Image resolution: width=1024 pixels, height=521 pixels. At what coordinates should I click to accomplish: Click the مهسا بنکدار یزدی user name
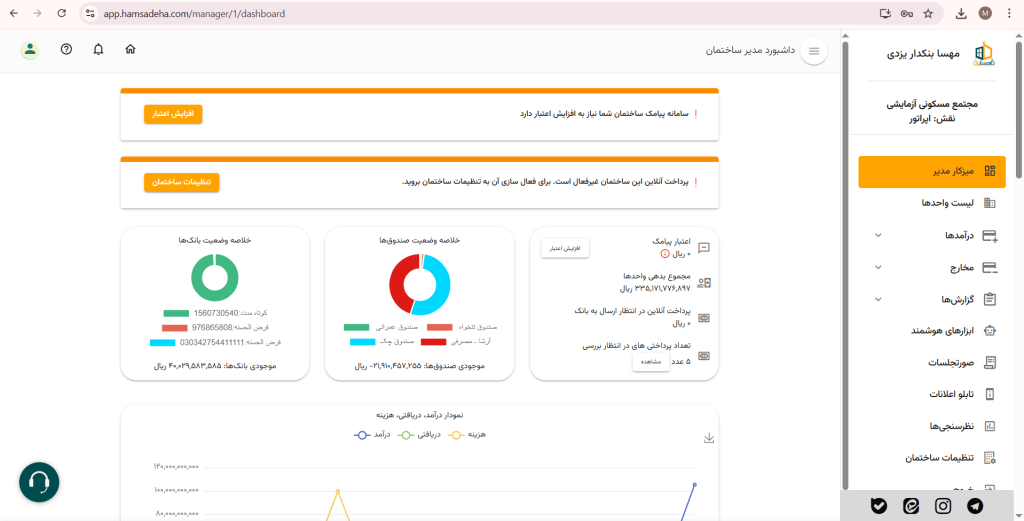(x=923, y=54)
